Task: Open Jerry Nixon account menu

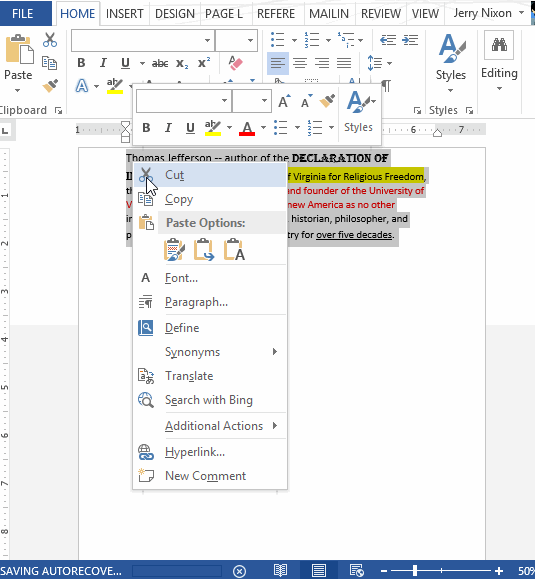Action: point(488,13)
